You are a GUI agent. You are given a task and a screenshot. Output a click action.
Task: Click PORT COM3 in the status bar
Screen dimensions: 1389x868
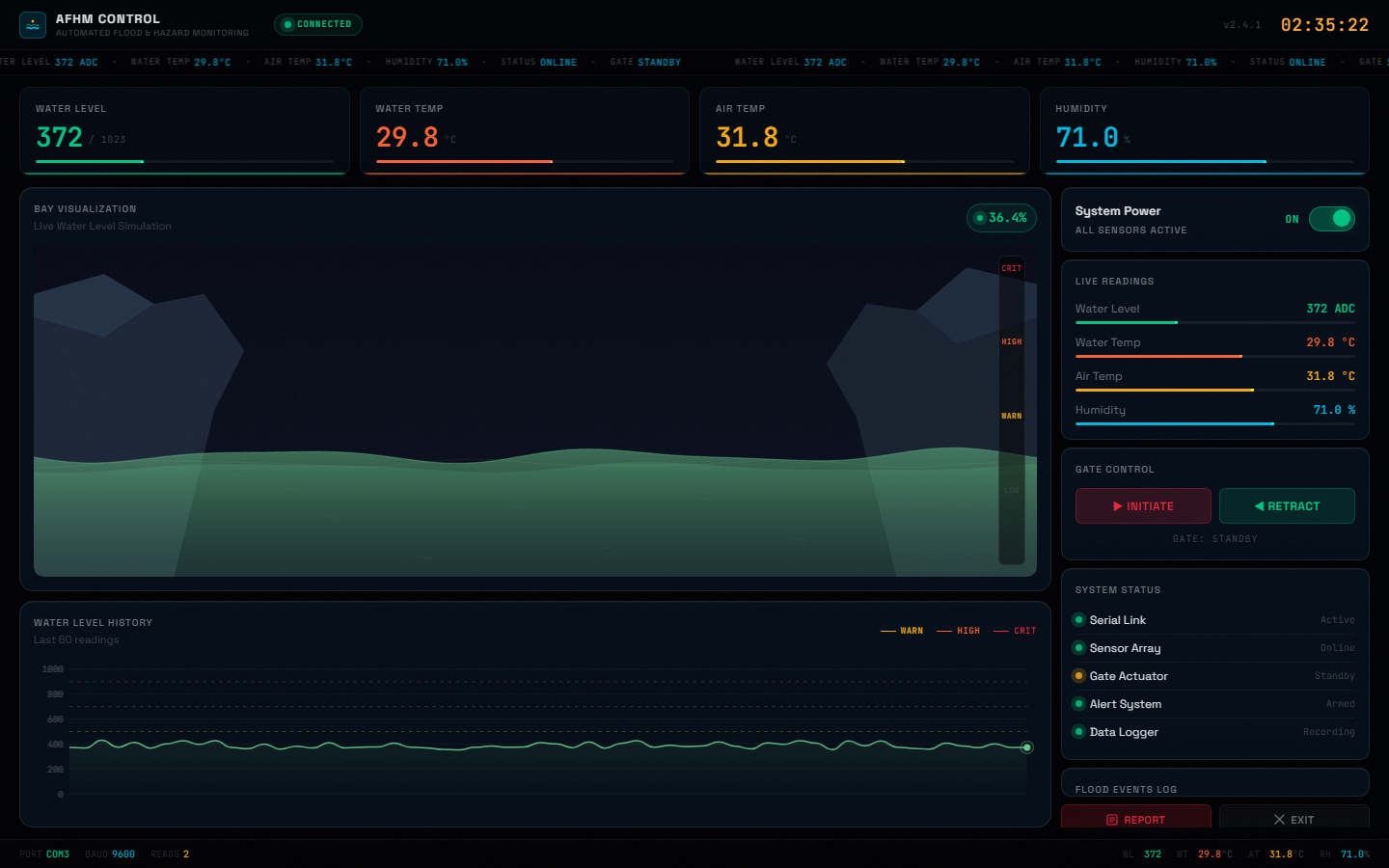(x=44, y=854)
